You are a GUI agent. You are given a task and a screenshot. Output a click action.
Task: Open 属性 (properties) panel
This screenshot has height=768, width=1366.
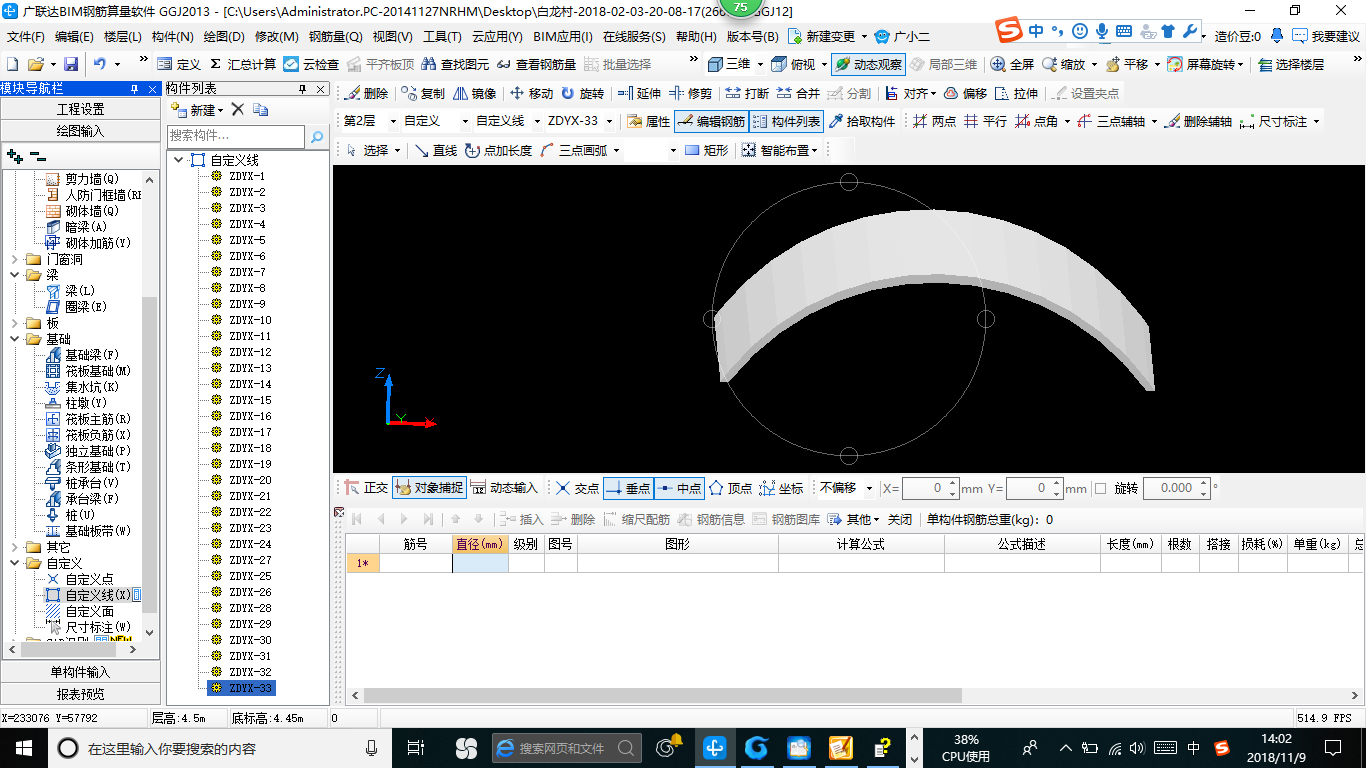[x=648, y=121]
